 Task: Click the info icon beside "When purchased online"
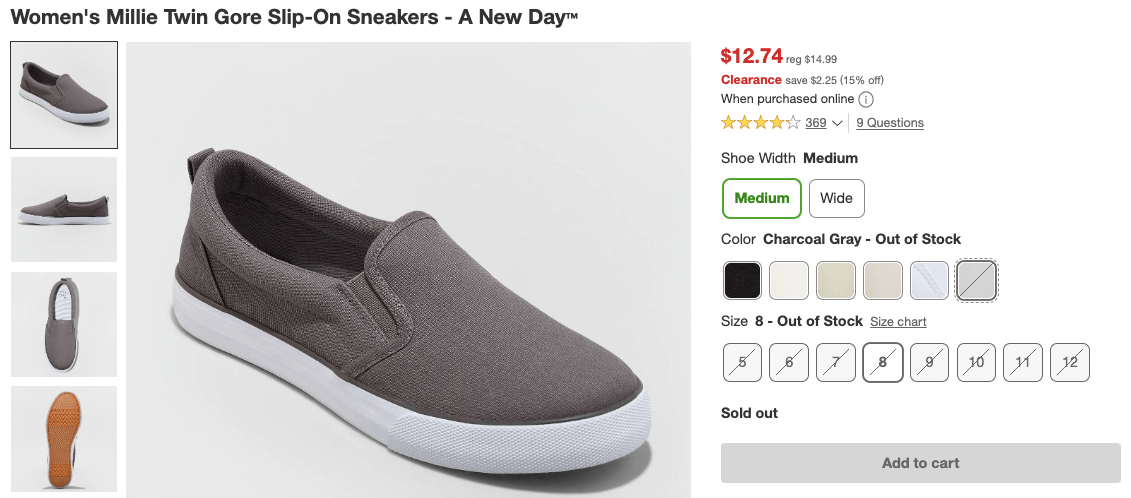866,99
